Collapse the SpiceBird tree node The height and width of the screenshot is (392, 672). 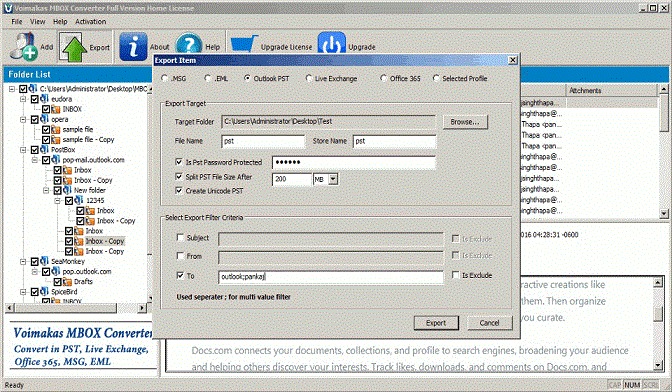coord(23,292)
